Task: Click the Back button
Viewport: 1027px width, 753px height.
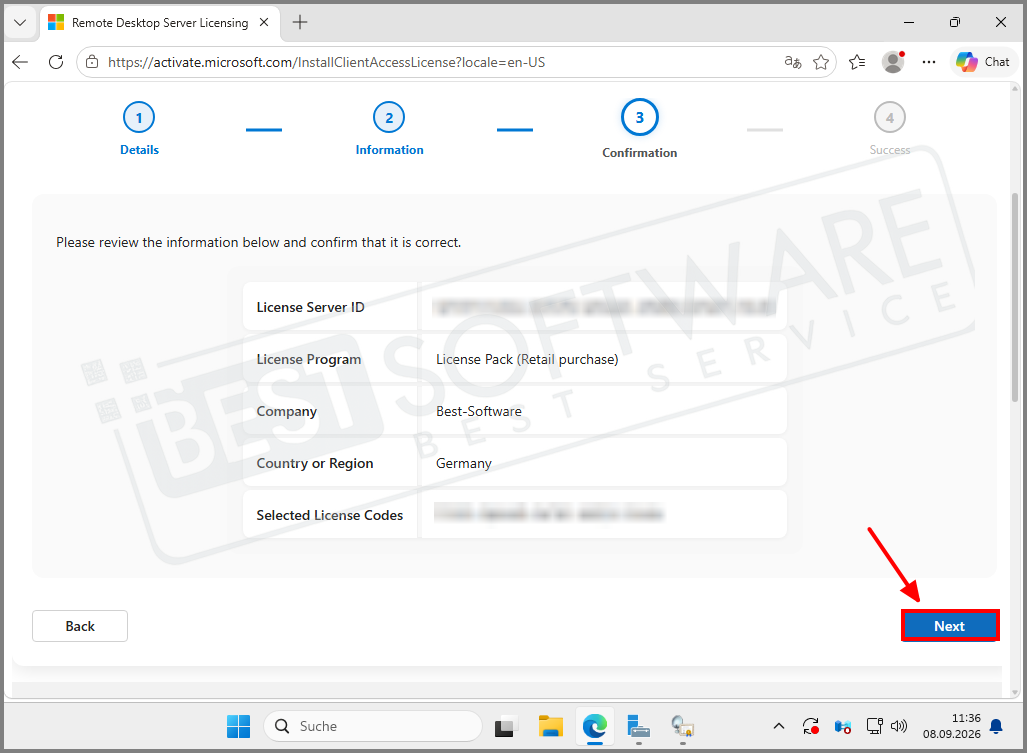Action: (x=80, y=626)
